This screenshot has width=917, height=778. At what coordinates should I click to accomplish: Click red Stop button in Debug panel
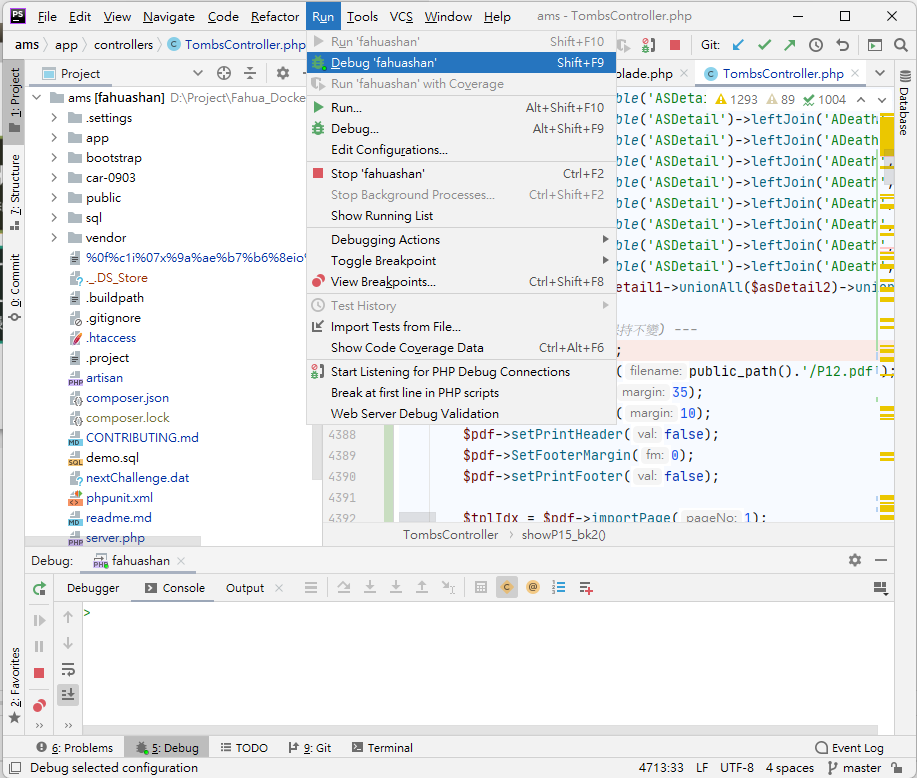(39, 673)
